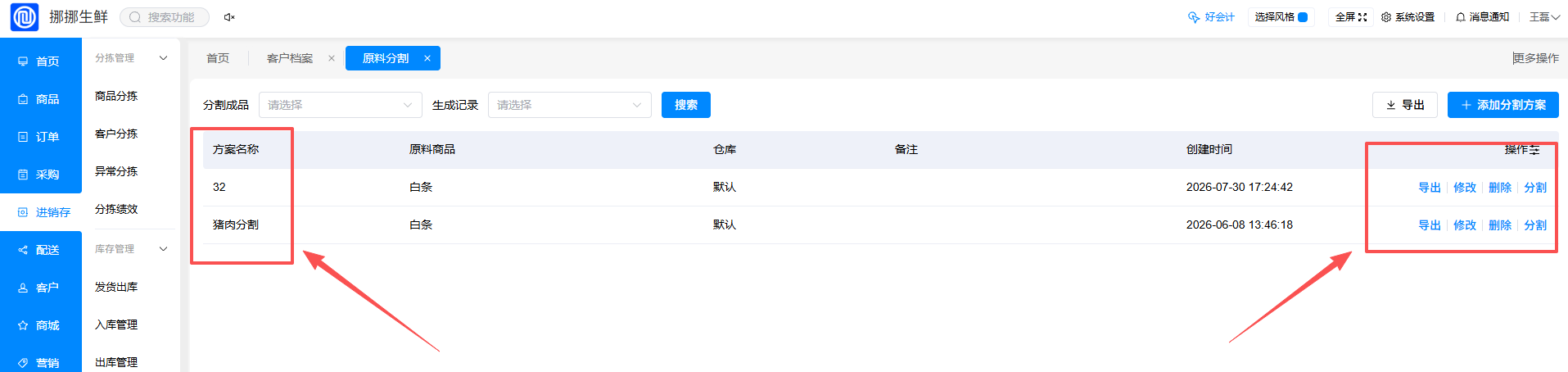The height and width of the screenshot is (372, 1568).
Task: Click the 挪挪生鲜 logo icon
Action: 24,17
